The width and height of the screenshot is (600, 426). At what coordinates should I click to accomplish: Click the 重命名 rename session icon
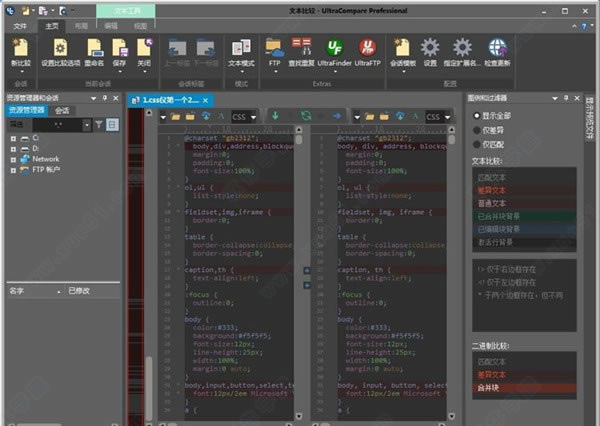pos(95,47)
